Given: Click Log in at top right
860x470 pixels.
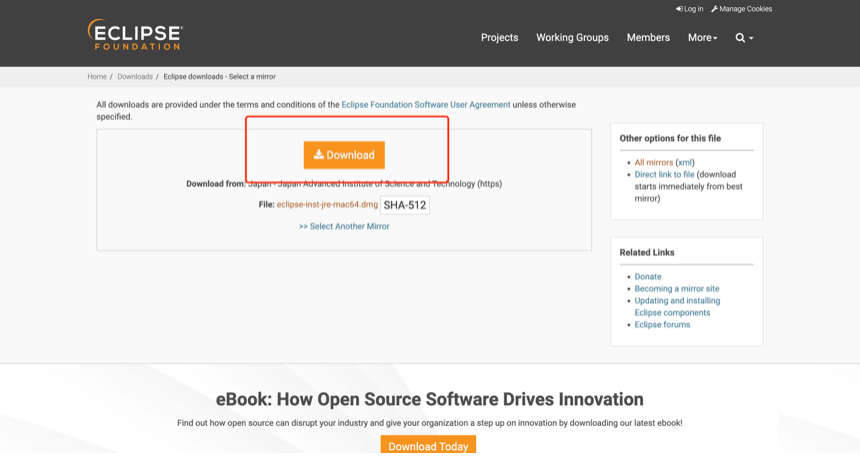Looking at the screenshot, I should tap(689, 9).
